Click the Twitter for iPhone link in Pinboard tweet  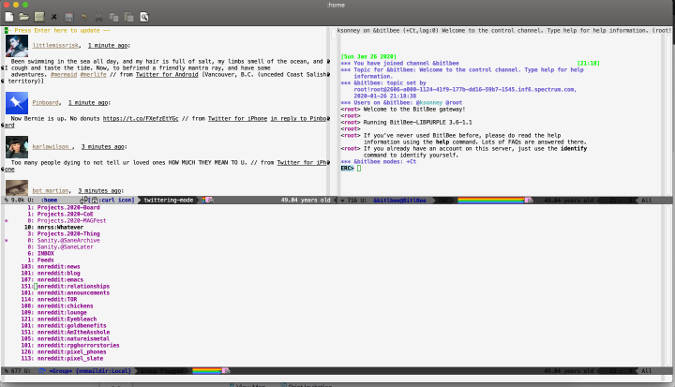(238, 118)
